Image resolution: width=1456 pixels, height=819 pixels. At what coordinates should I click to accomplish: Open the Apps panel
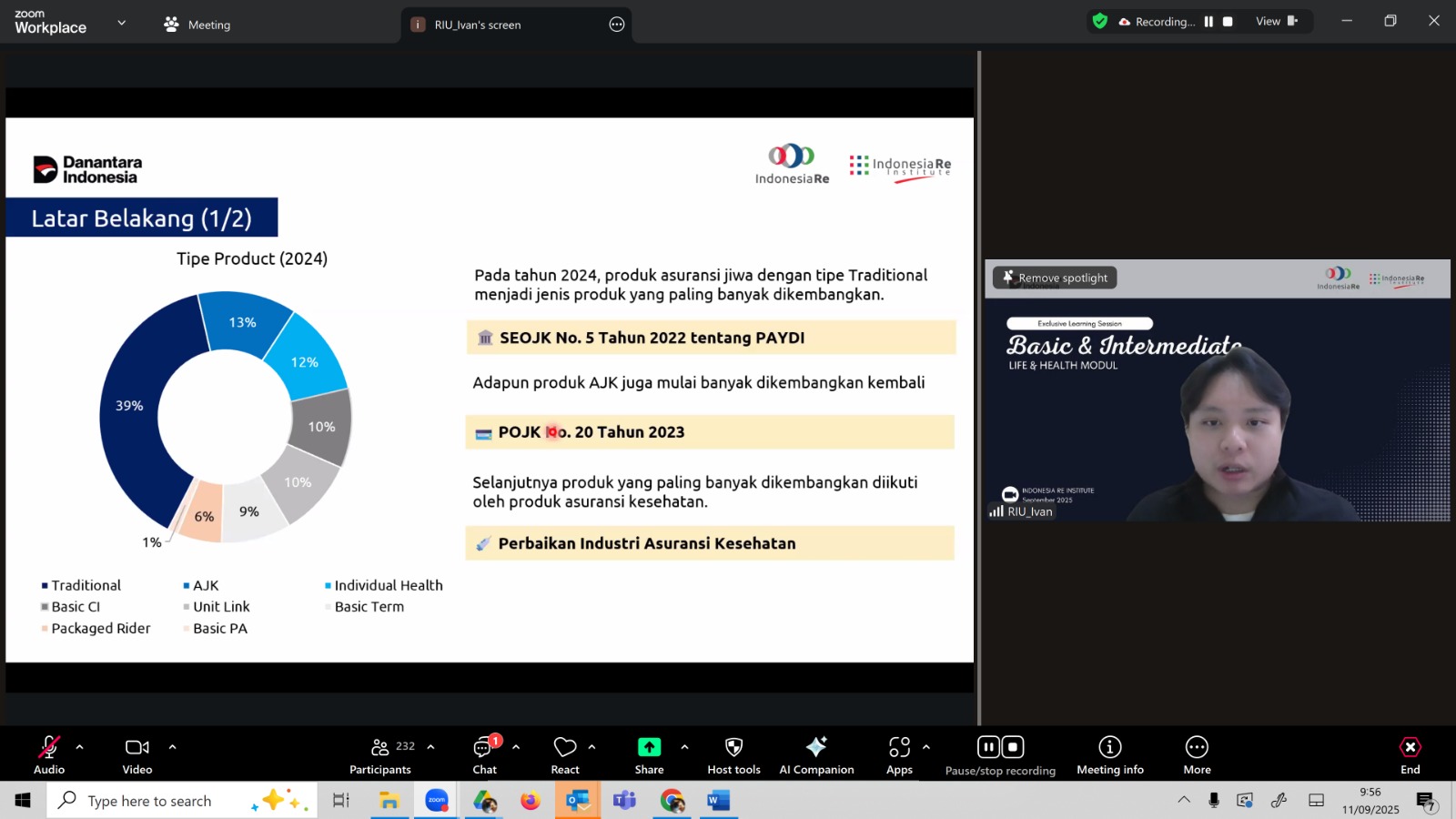click(x=899, y=754)
